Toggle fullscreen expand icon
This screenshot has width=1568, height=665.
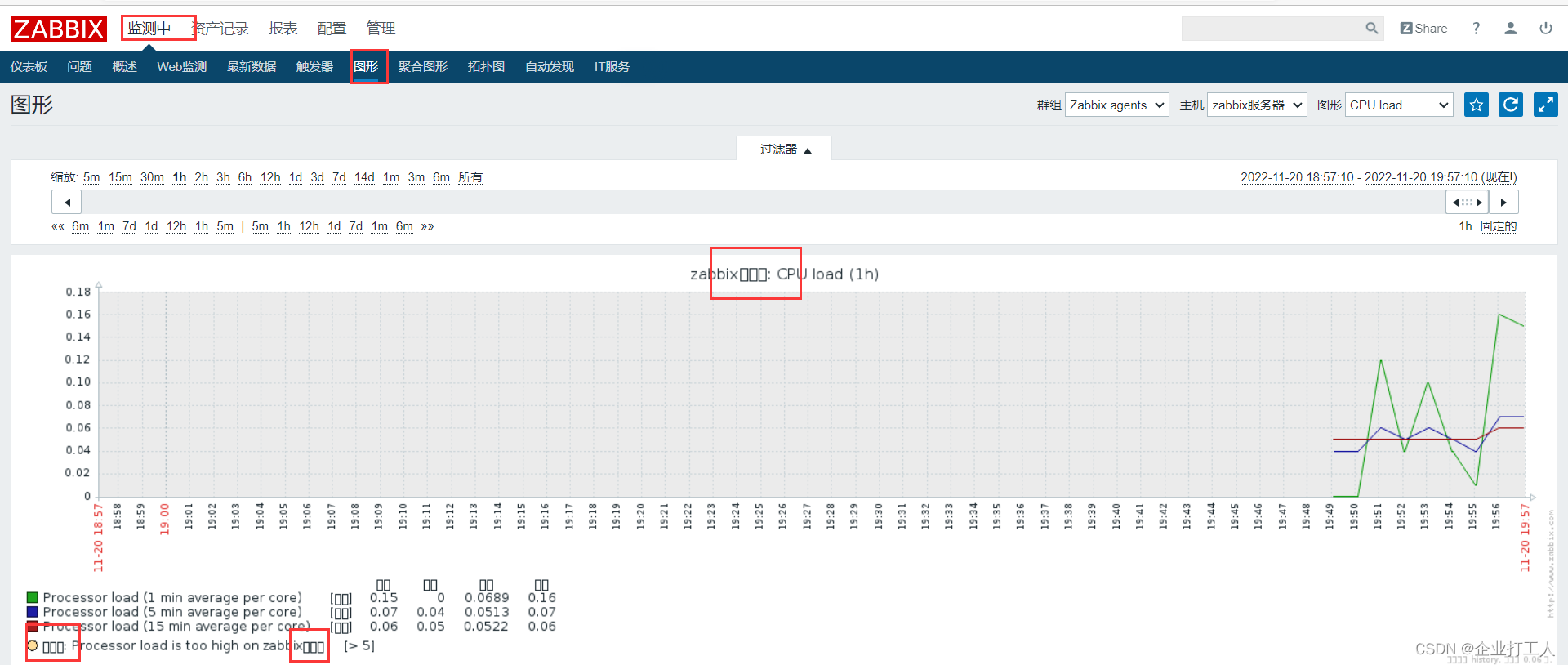1546,105
